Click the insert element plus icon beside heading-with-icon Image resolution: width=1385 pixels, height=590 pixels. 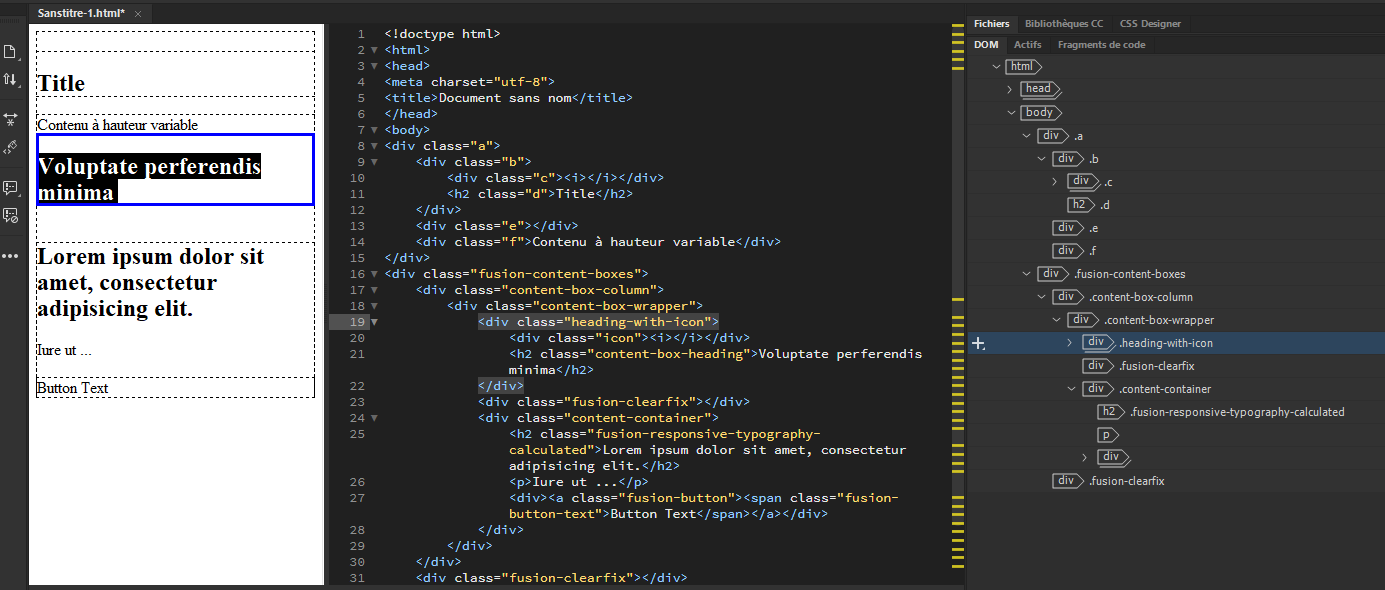click(978, 342)
